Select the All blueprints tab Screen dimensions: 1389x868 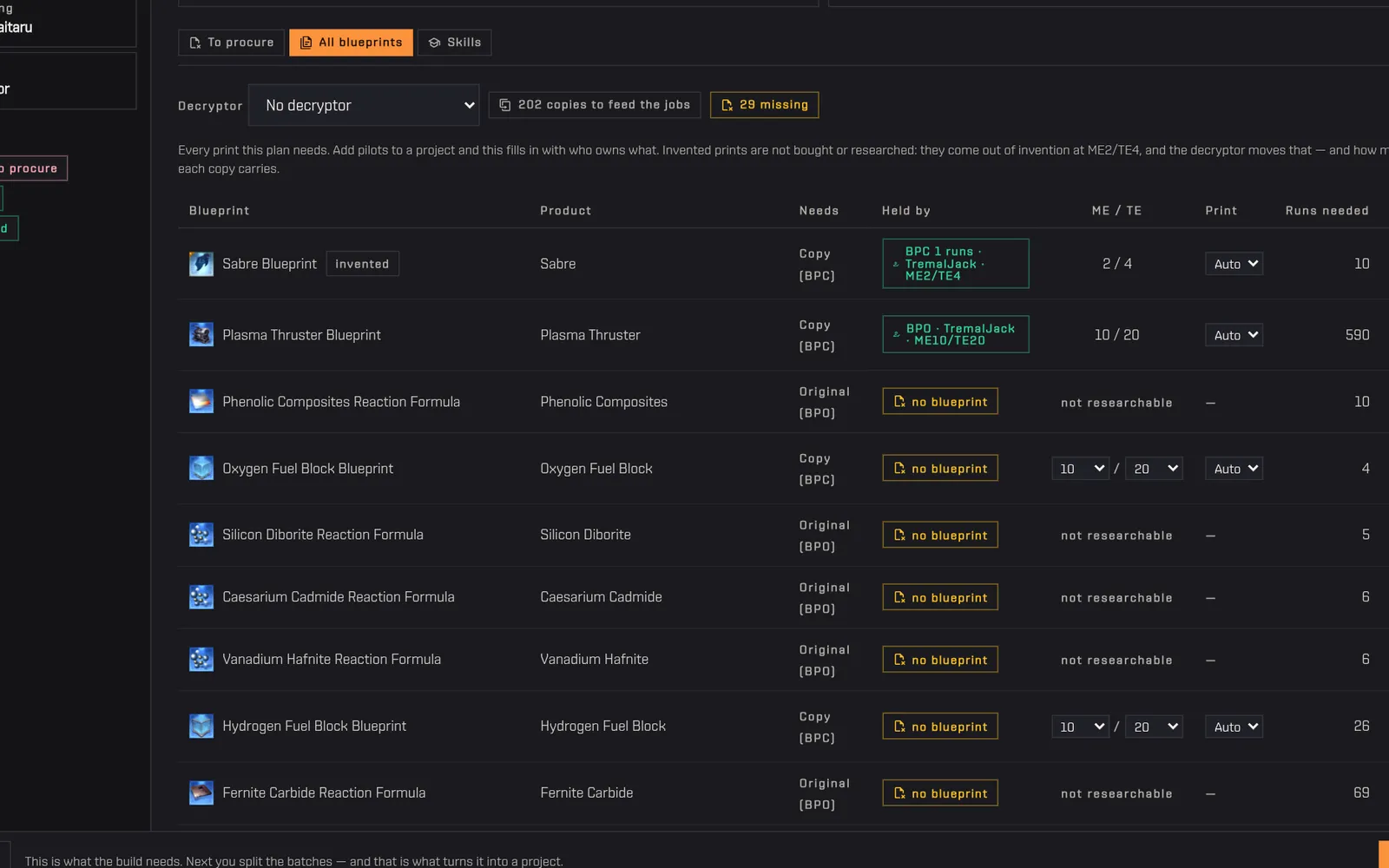[x=351, y=43]
